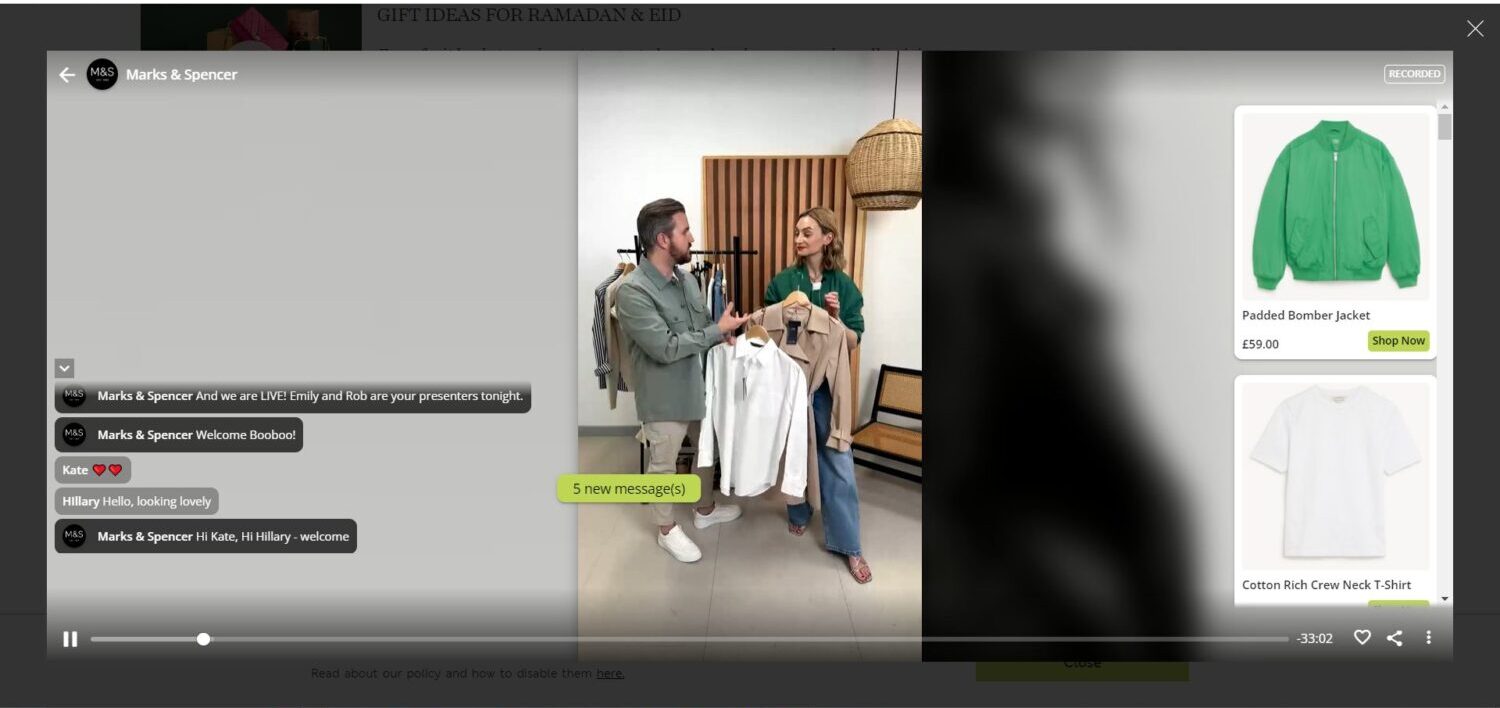Select the 'And we are LIVE!' chat message
This screenshot has width=1500, height=708.
293,396
